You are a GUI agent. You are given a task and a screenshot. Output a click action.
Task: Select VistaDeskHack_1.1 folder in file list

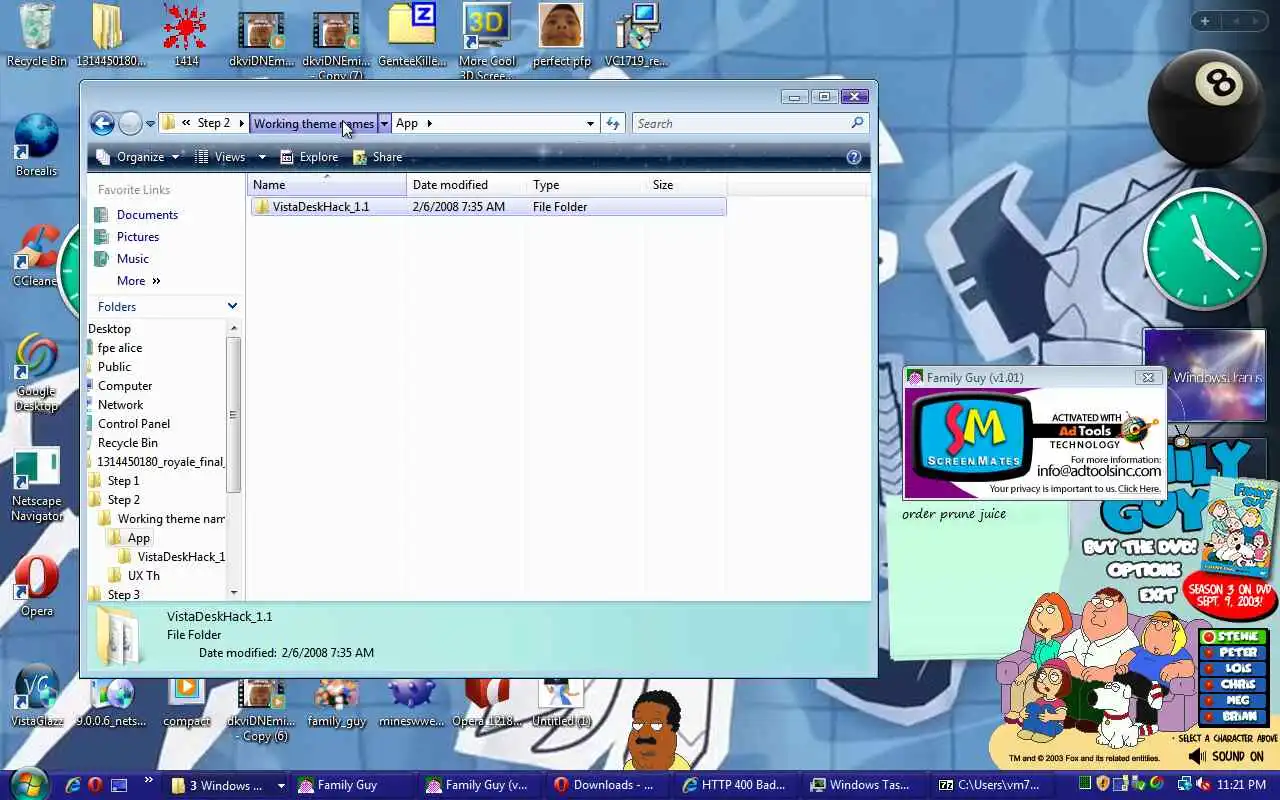click(488, 207)
